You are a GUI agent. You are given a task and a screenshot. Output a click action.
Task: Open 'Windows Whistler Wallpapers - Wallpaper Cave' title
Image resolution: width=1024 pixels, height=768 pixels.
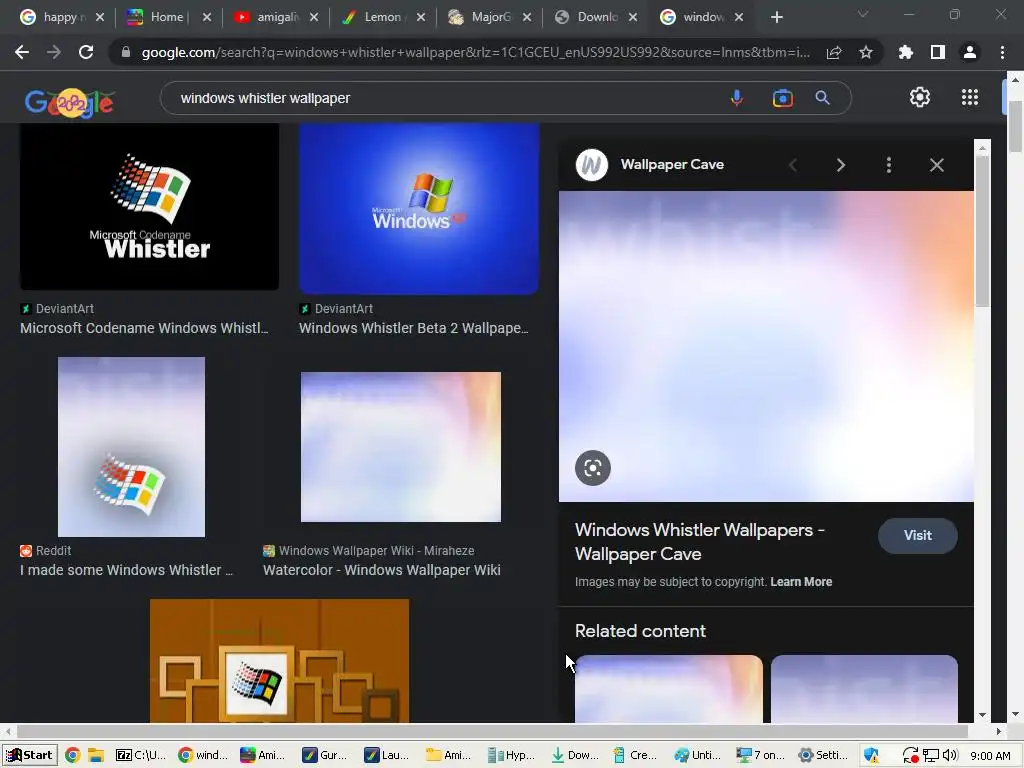pos(700,541)
